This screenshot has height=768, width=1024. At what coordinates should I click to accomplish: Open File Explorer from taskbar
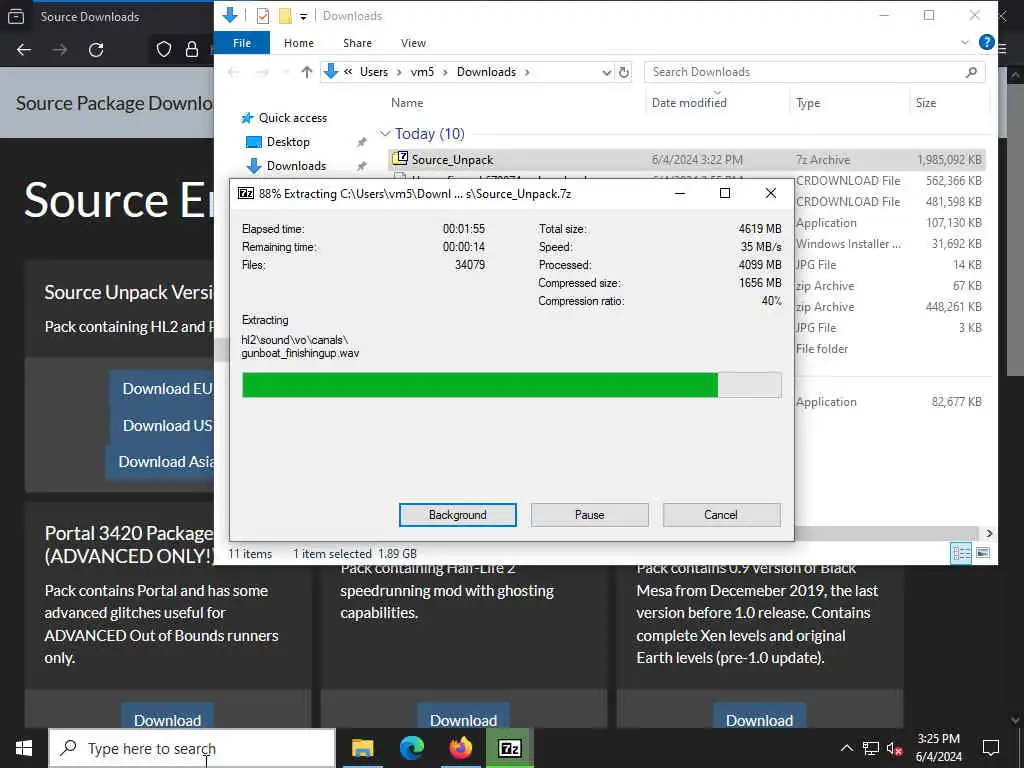coord(362,748)
